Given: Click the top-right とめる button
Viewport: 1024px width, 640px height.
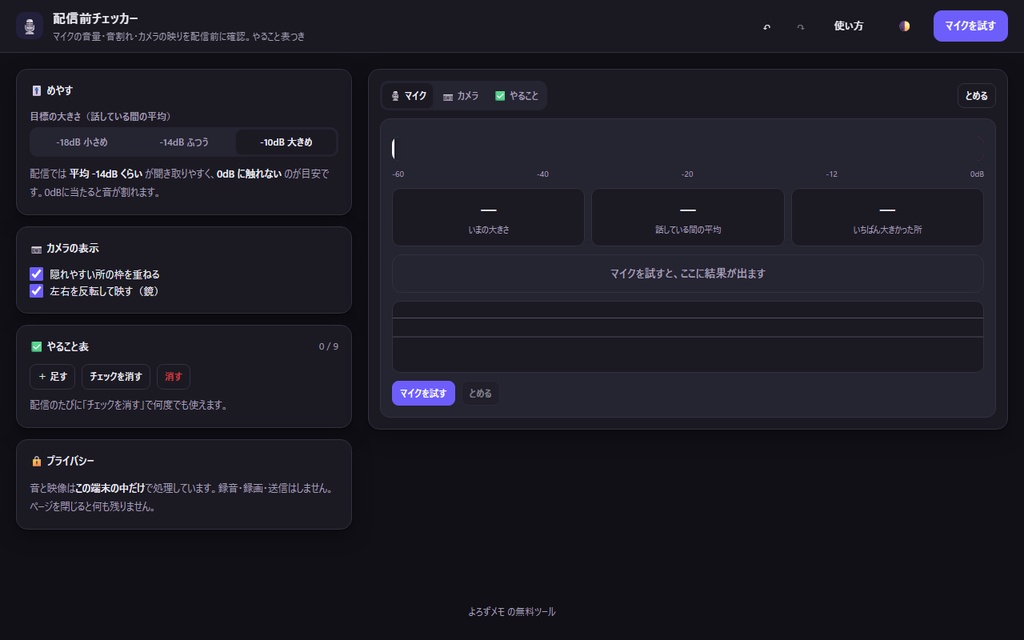Looking at the screenshot, I should [976, 96].
